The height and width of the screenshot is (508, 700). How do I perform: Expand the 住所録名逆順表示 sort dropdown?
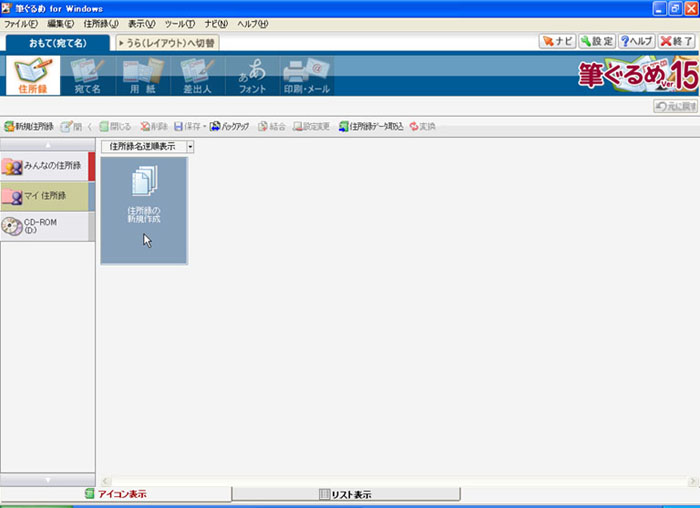[190, 146]
